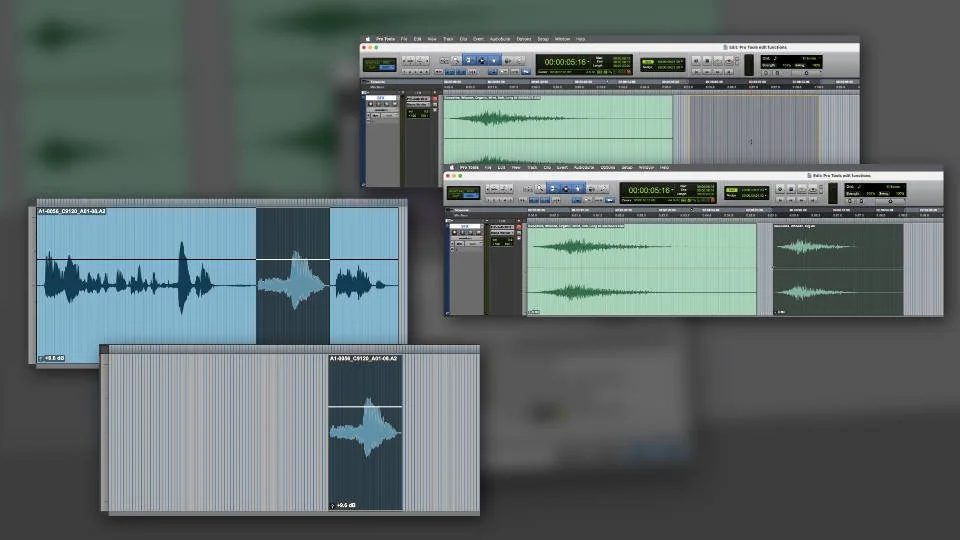Open the Edit menu in upper window
960x540 pixels.
(x=417, y=39)
